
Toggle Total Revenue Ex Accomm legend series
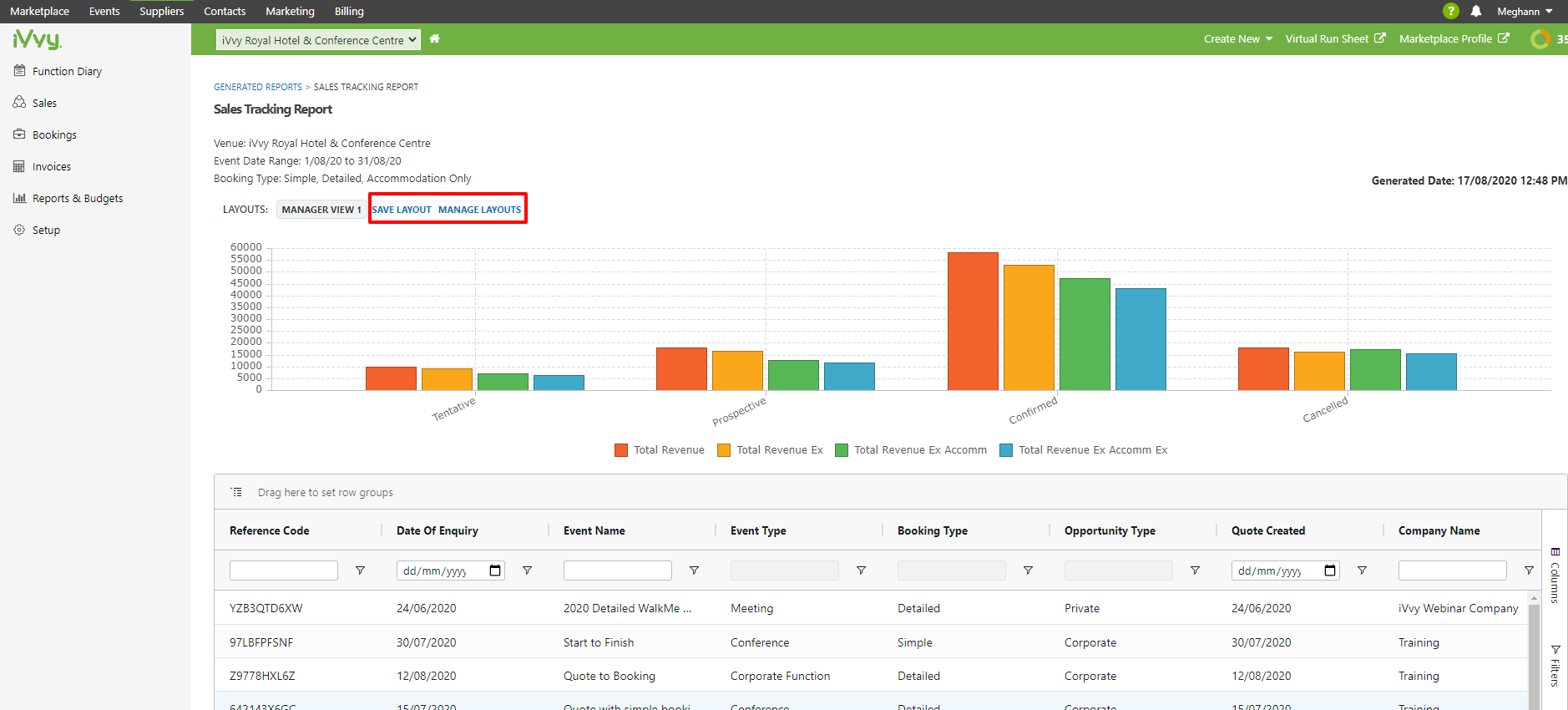pos(911,450)
